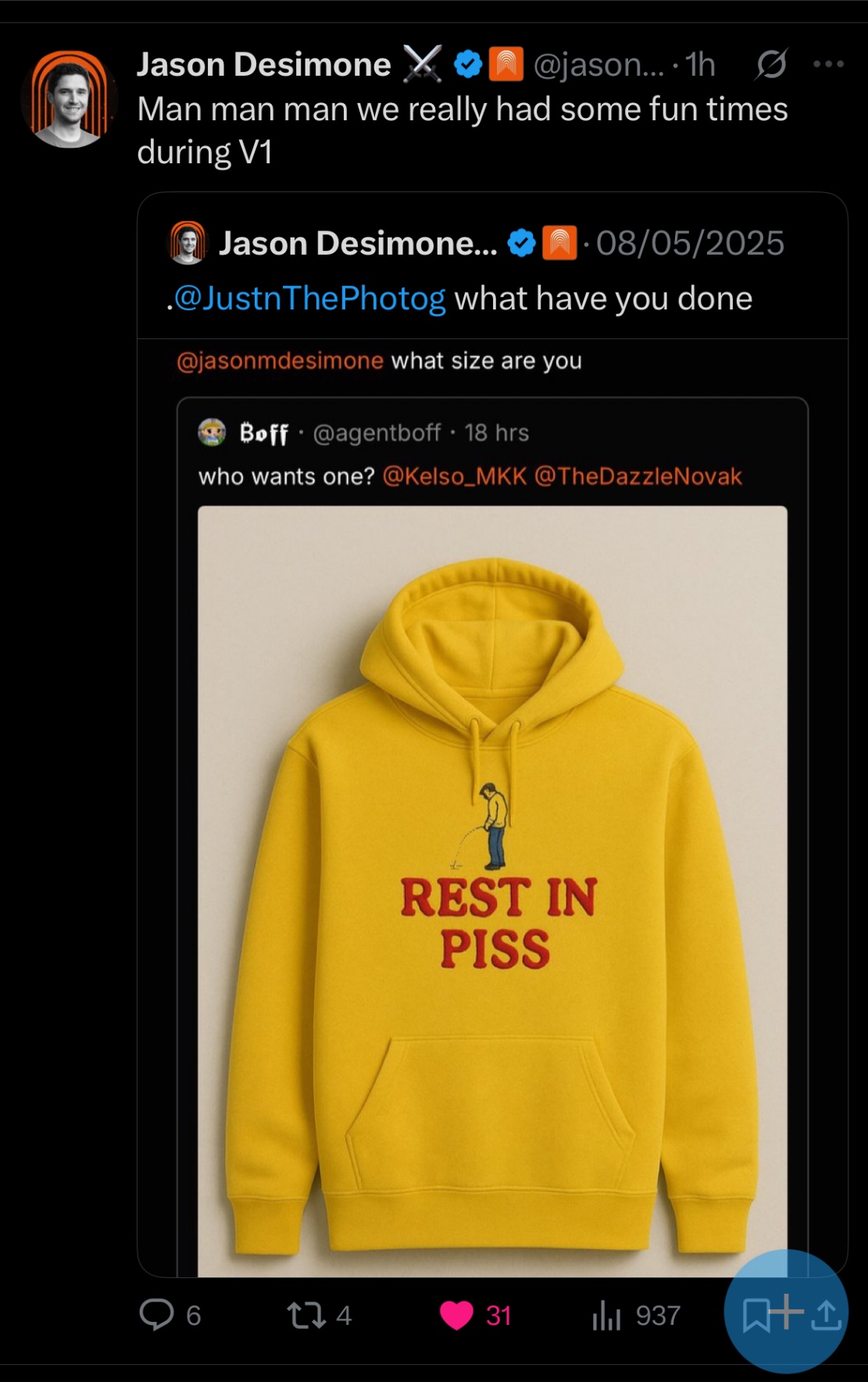868x1382 pixels.
Task: Click the blue verified badge beside crossed swords
Action: coord(468,65)
